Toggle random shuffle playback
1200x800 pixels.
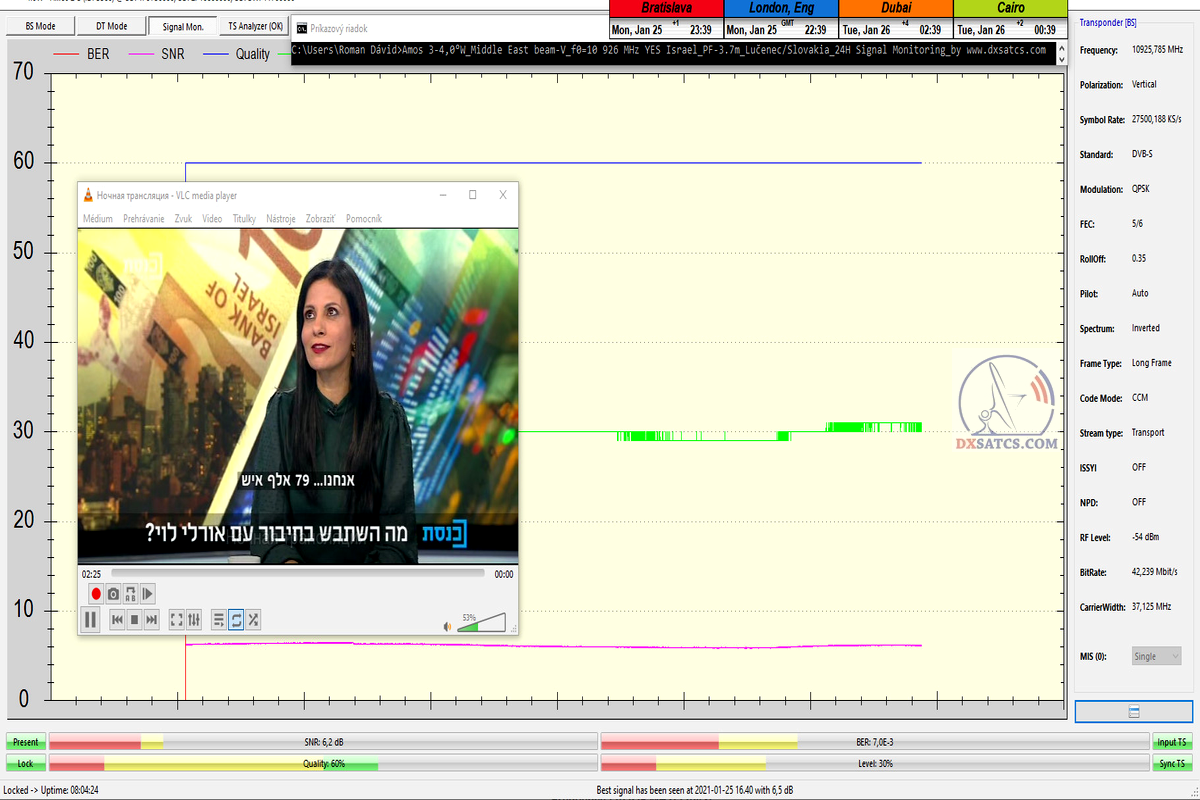coord(254,620)
